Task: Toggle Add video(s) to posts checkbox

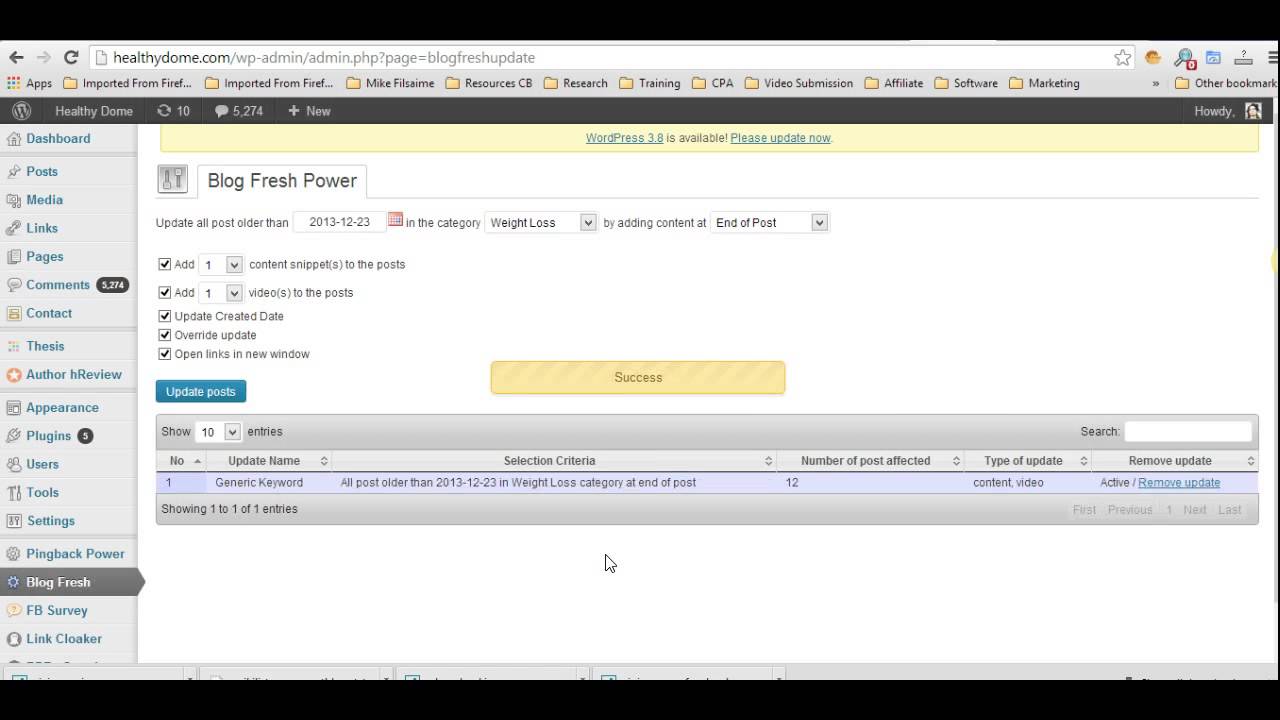Action: [x=165, y=292]
